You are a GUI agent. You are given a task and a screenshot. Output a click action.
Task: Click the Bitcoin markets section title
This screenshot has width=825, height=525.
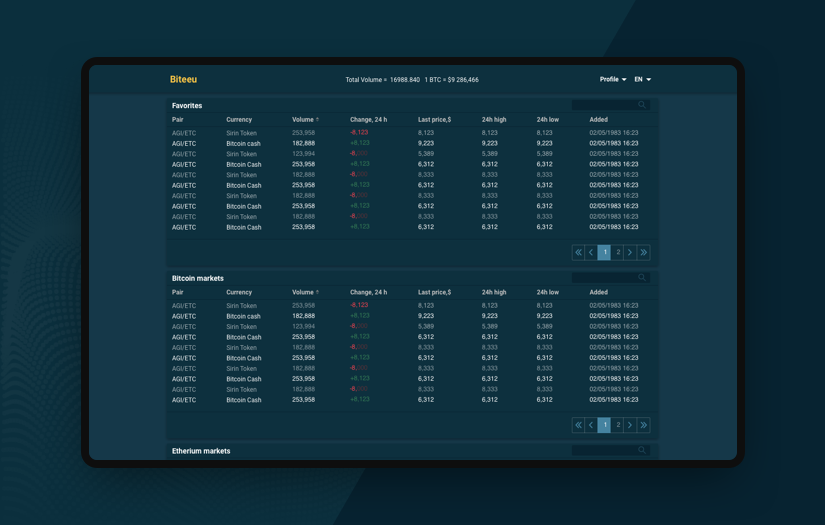coord(198,278)
